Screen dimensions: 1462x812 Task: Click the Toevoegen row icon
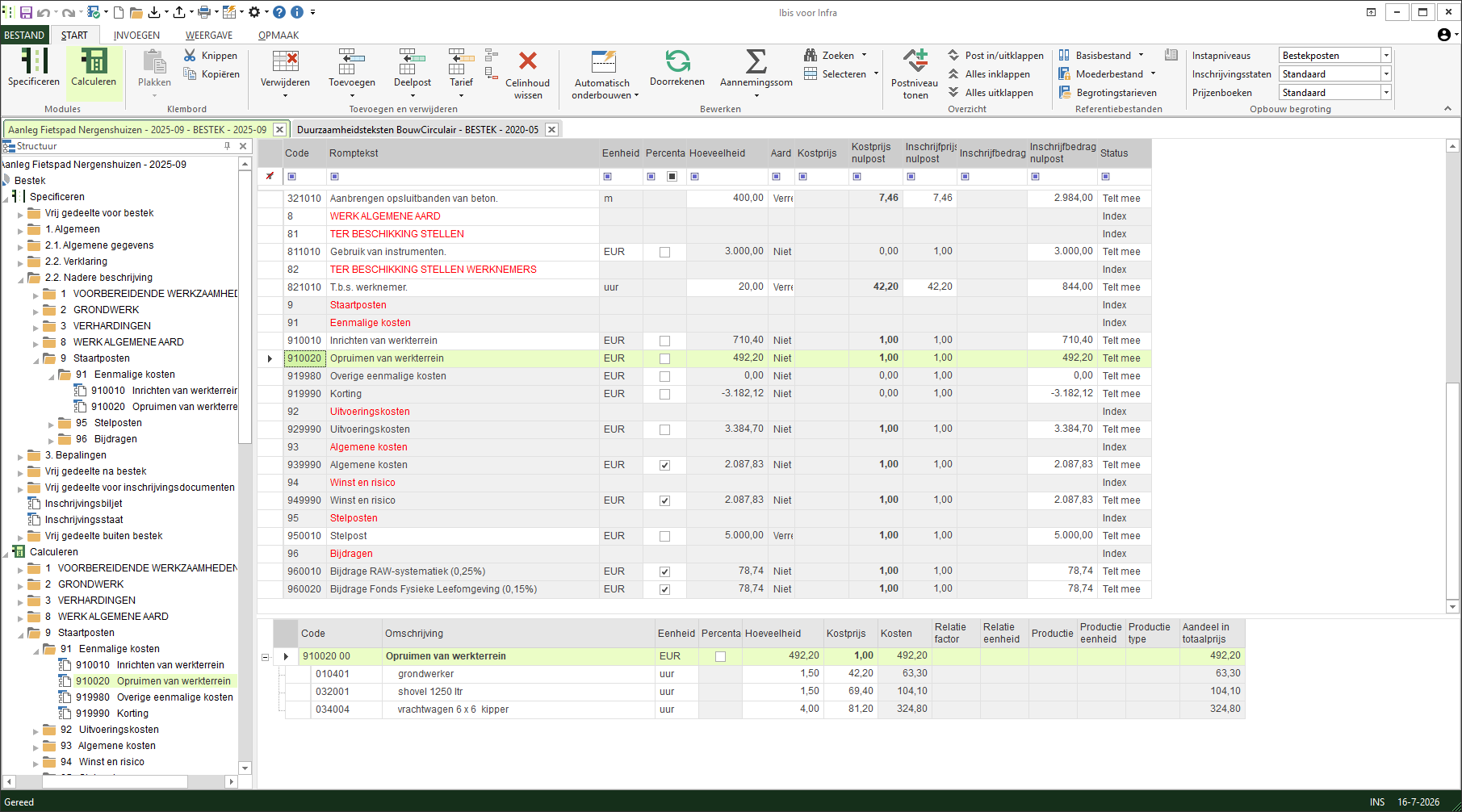pyautogui.click(x=352, y=61)
